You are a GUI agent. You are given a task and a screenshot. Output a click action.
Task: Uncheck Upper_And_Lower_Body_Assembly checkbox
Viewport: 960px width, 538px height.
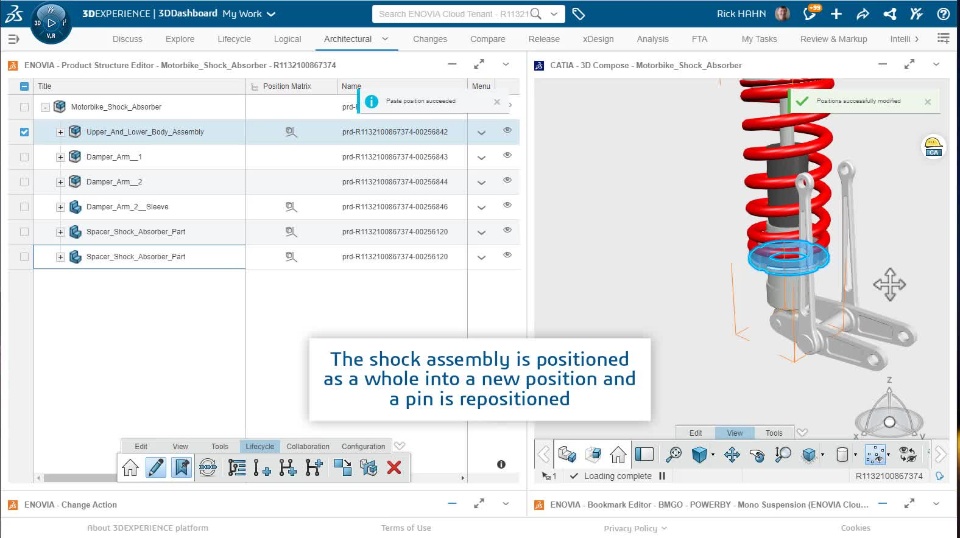pyautogui.click(x=24, y=132)
